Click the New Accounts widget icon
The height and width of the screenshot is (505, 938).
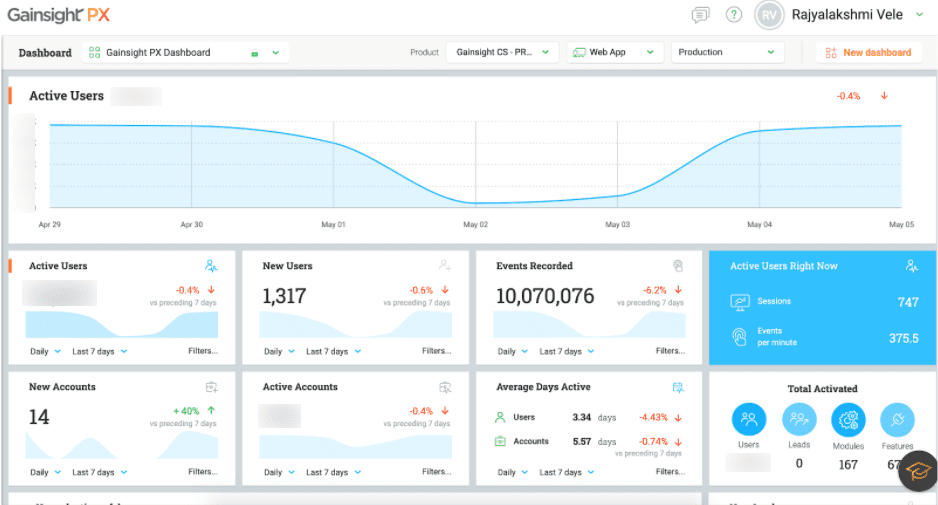point(211,387)
